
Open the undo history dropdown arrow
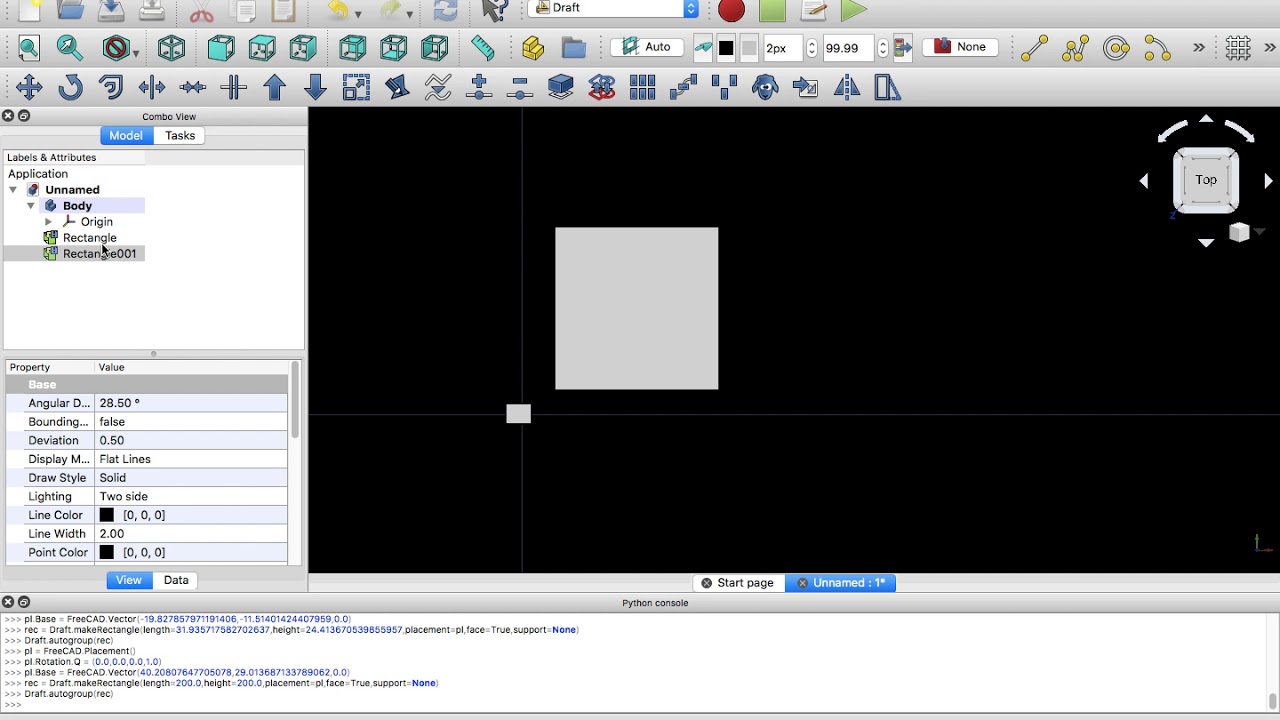coord(358,14)
